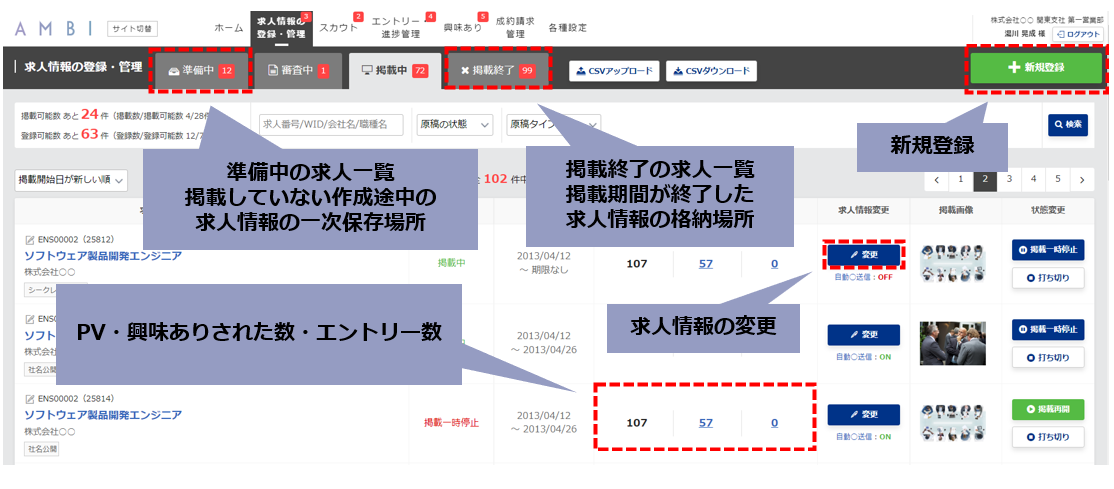
Task: Click the 求人番号/WID/会社名/職種名 search field
Action: coord(332,124)
